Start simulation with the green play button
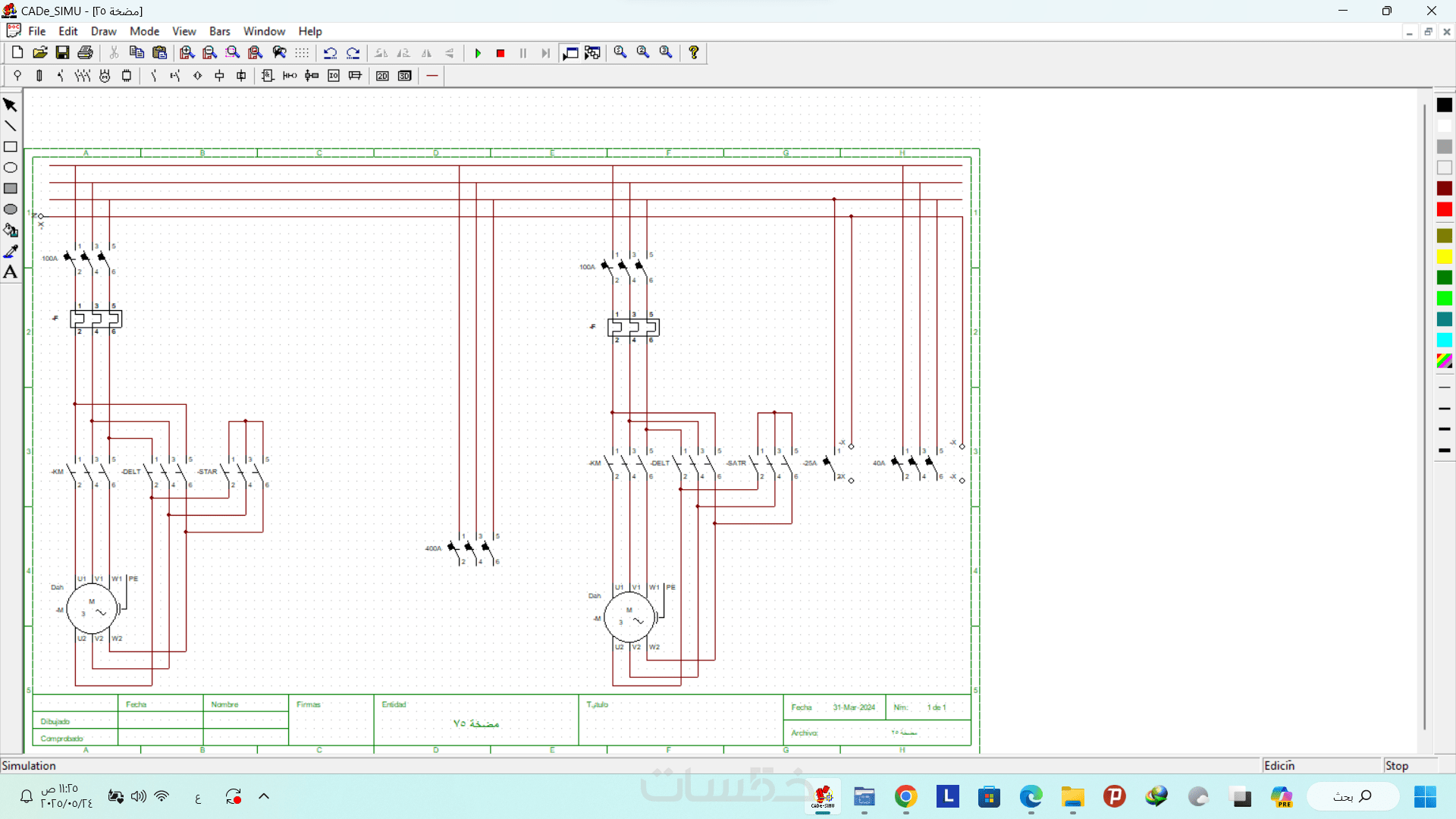The width and height of the screenshot is (1456, 819). (x=478, y=53)
